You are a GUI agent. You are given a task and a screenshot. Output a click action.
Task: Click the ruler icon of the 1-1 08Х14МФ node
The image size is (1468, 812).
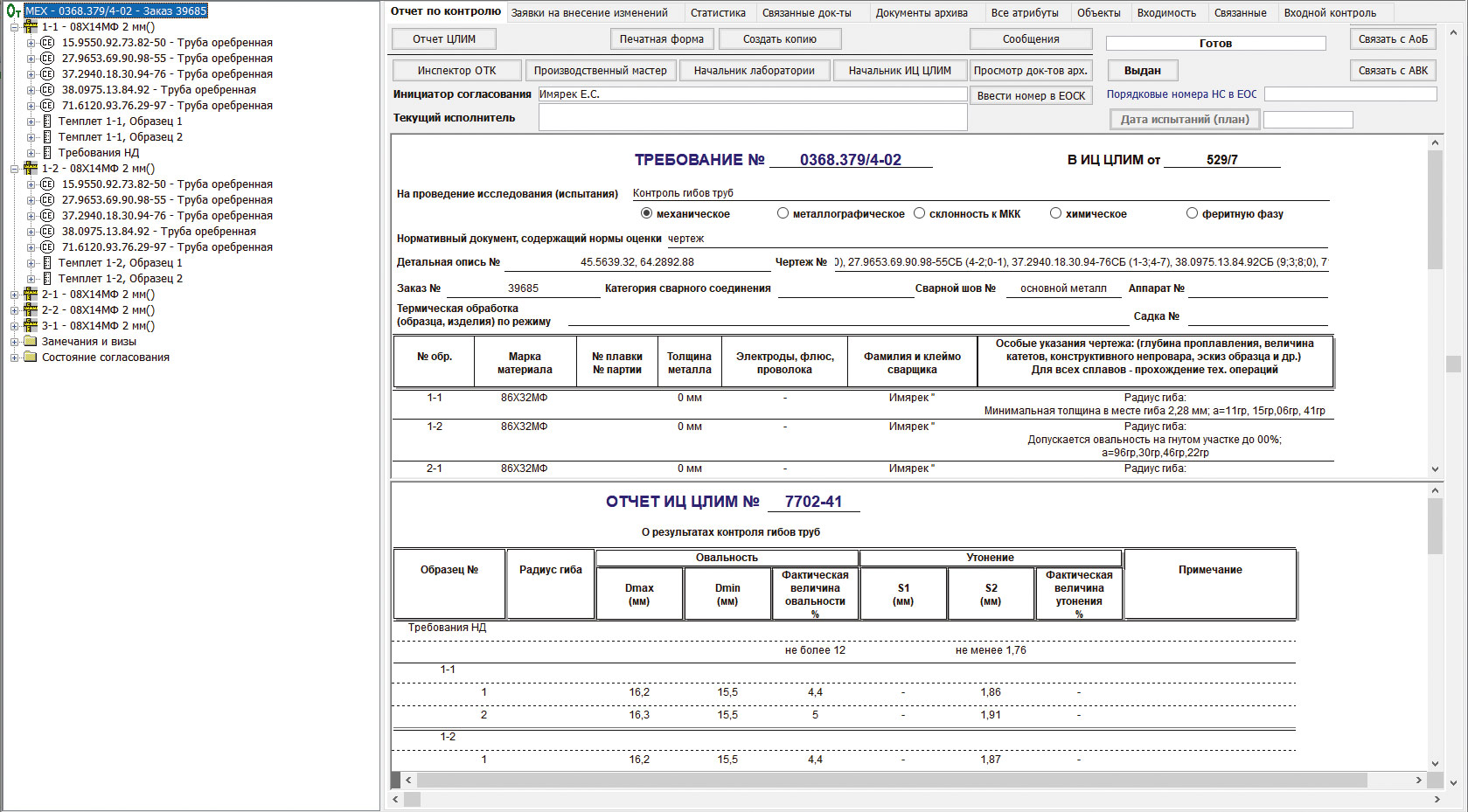click(x=31, y=27)
